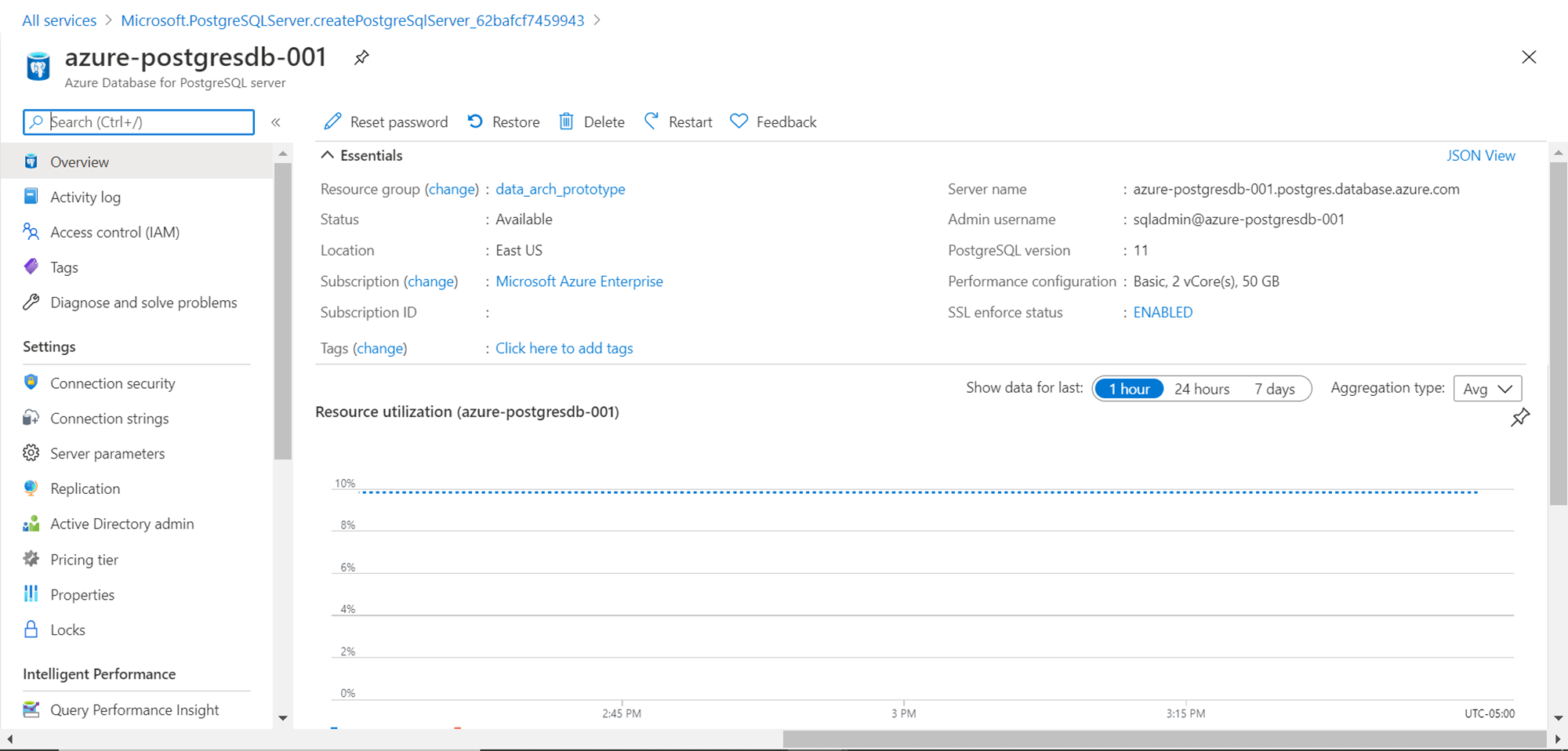The height and width of the screenshot is (751, 1568).
Task: Click the server name value text
Action: click(x=1296, y=189)
